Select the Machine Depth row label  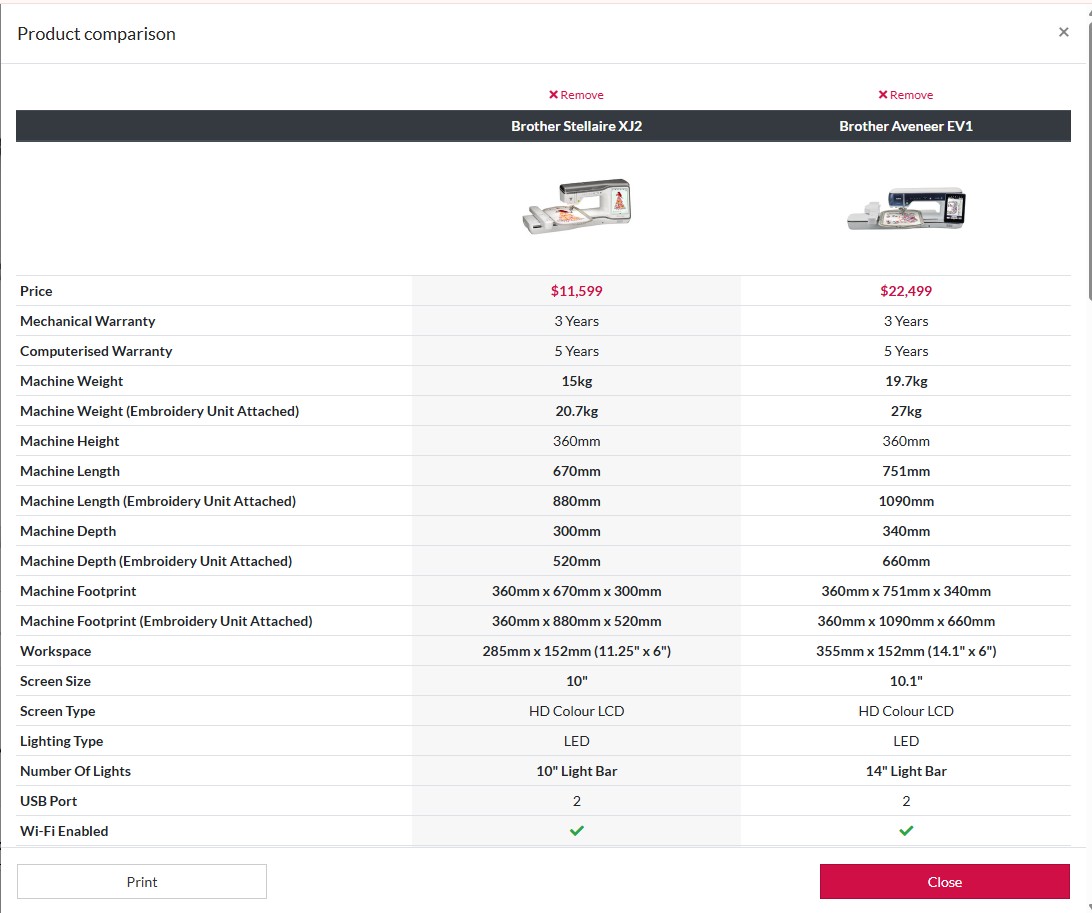[x=68, y=531]
